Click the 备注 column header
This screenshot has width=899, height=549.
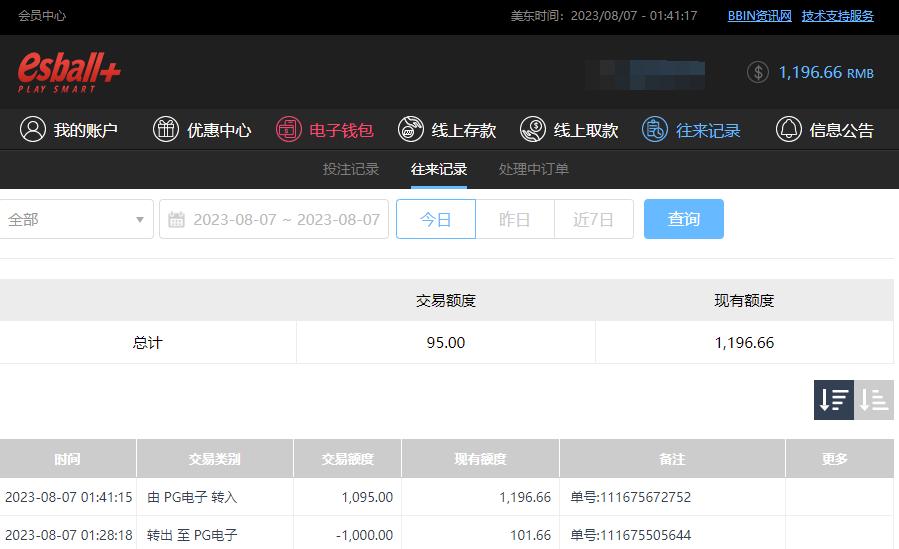[672, 458]
